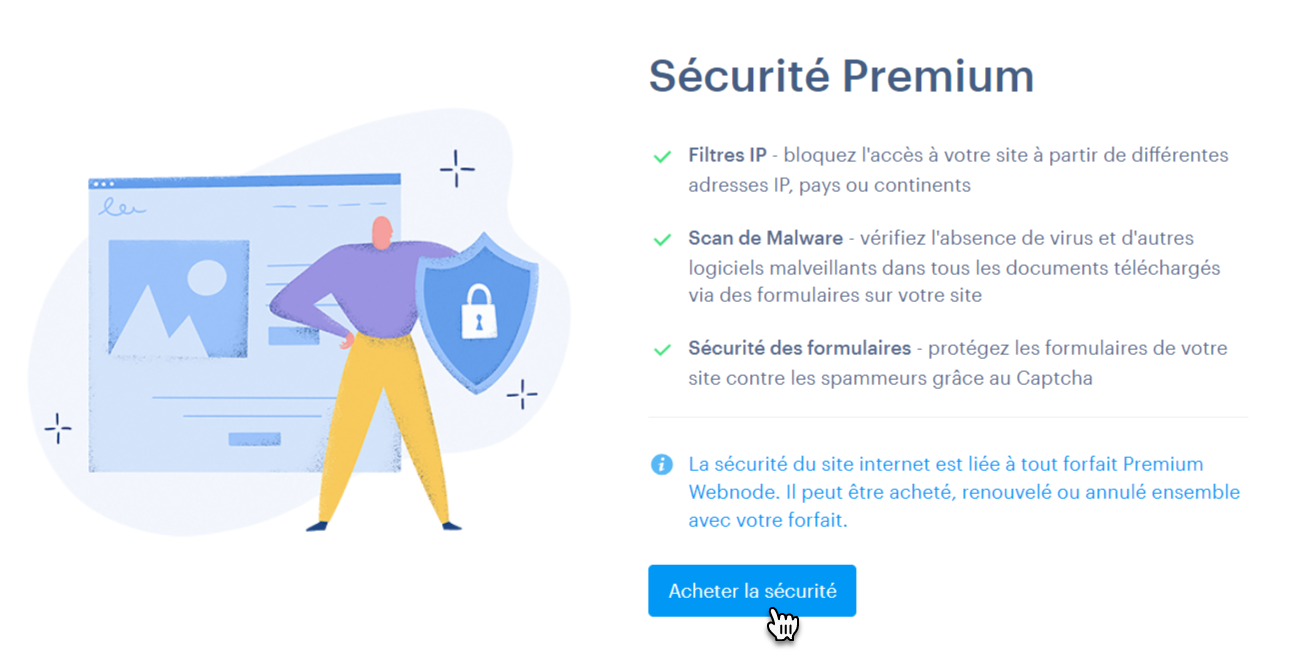Click the checkmark beside Sécurité des formulaires
Image resolution: width=1305 pixels, height=652 pixels.
[661, 350]
